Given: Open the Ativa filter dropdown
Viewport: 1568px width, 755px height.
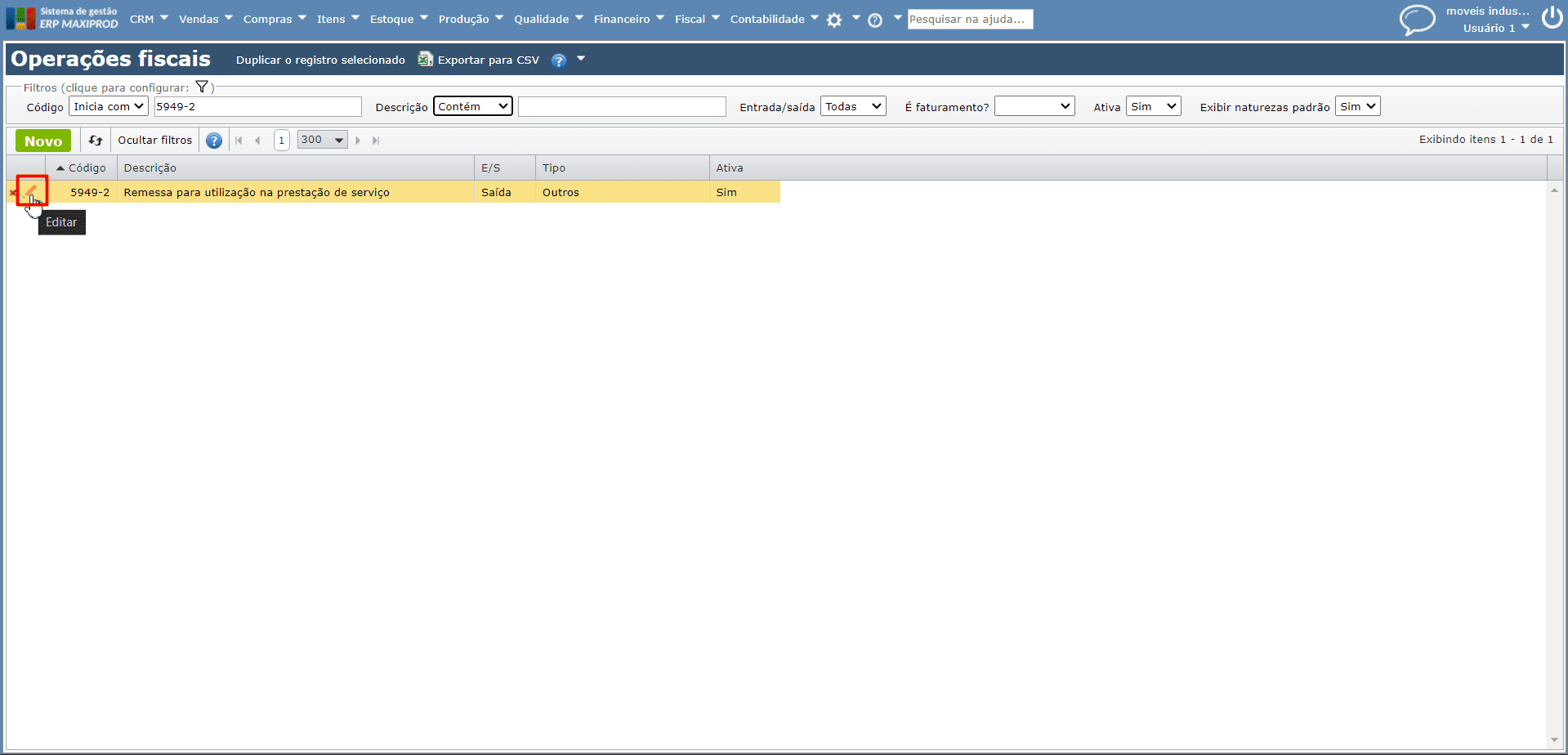Looking at the screenshot, I should point(1154,106).
